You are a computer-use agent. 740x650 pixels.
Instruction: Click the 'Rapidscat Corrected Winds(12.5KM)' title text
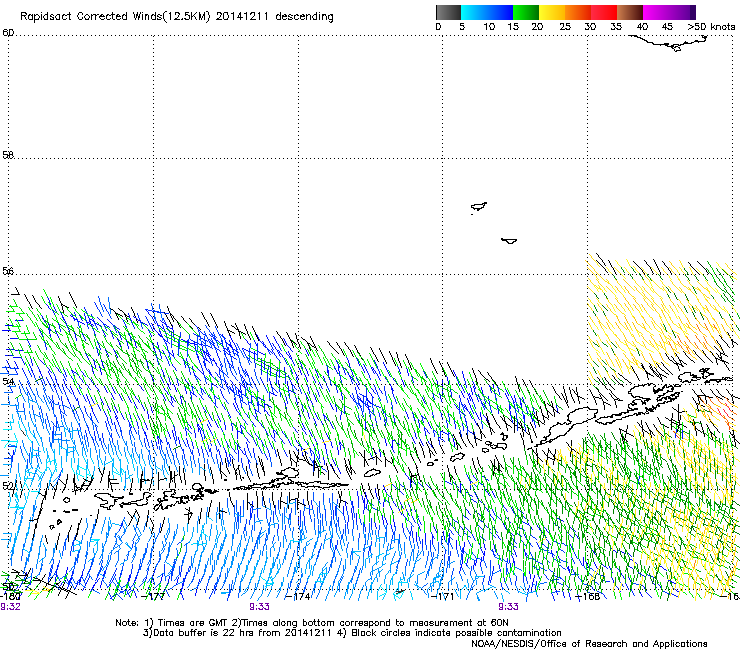click(x=115, y=17)
